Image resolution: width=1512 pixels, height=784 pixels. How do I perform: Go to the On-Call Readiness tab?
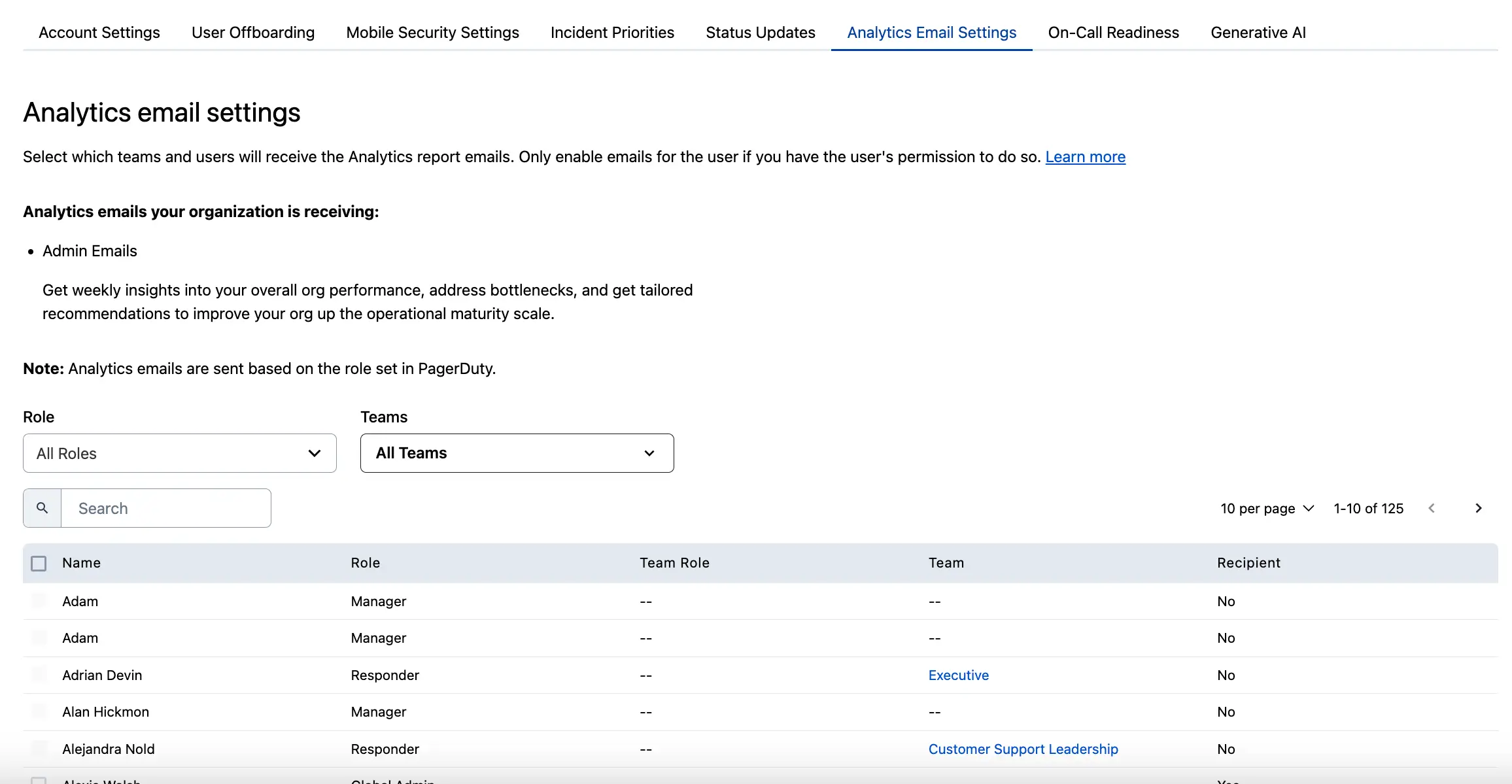point(1113,33)
